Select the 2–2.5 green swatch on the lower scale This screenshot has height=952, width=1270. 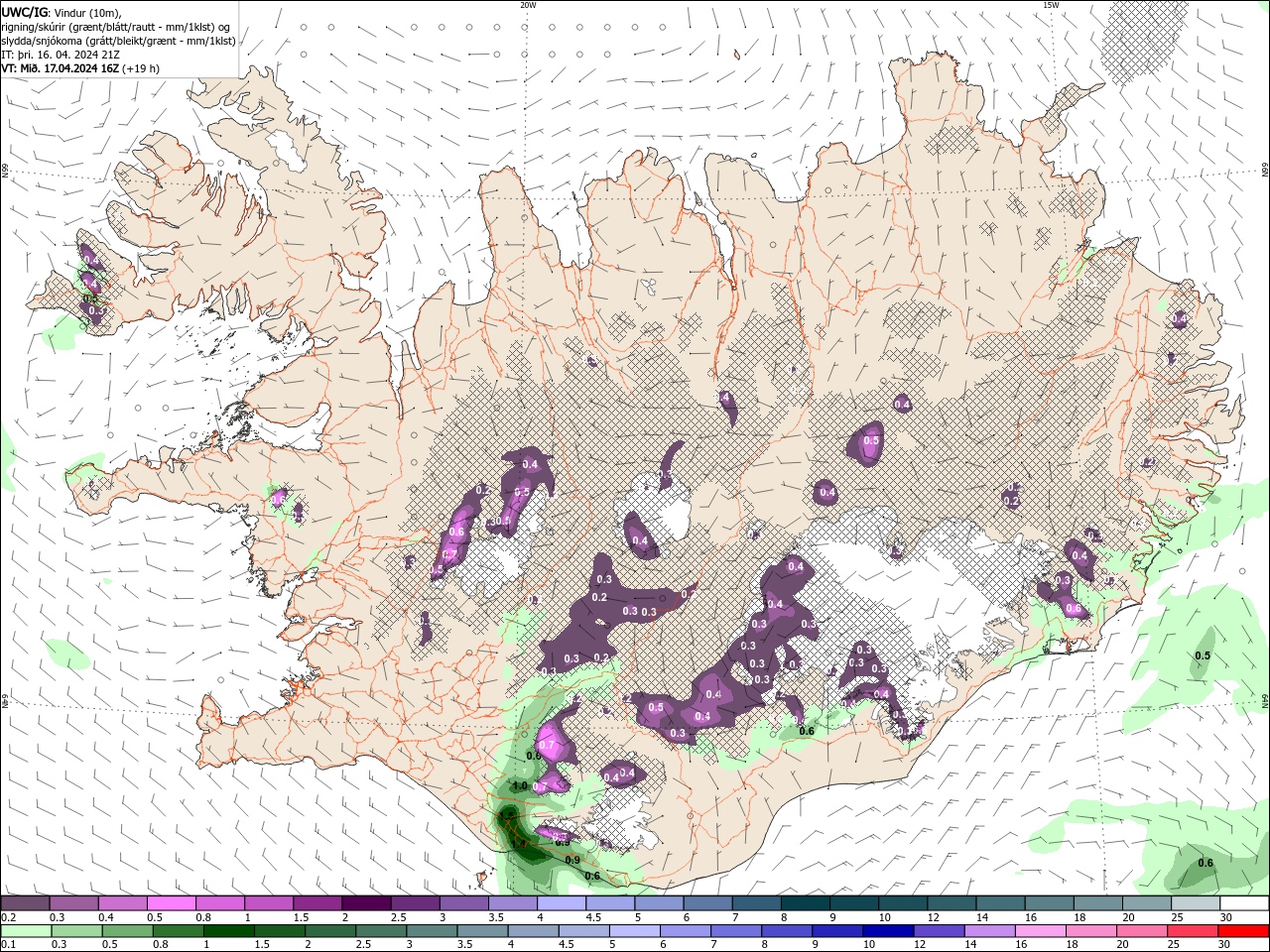(x=329, y=931)
